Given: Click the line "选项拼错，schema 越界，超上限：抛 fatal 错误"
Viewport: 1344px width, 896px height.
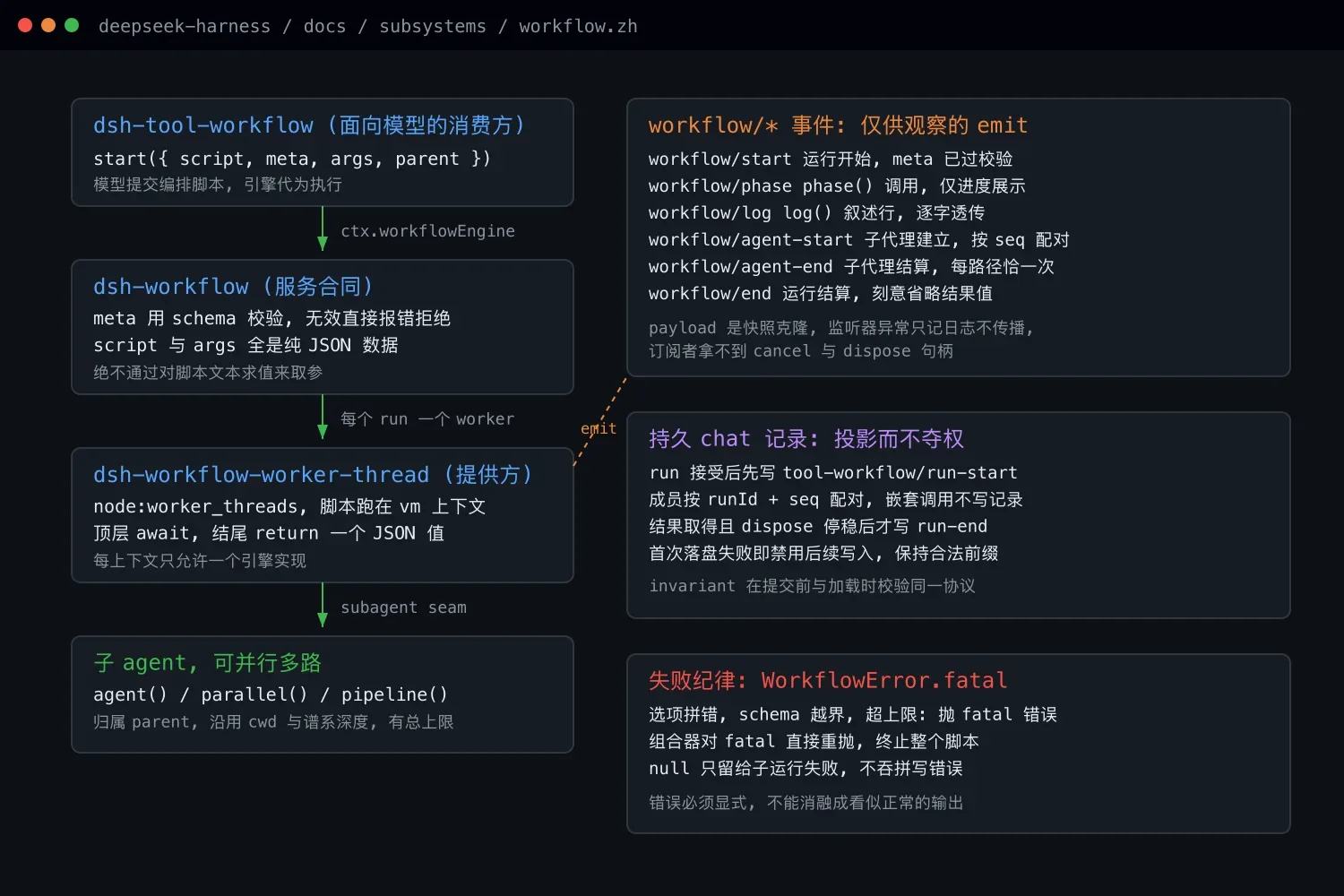Looking at the screenshot, I should pyautogui.click(x=853, y=714).
